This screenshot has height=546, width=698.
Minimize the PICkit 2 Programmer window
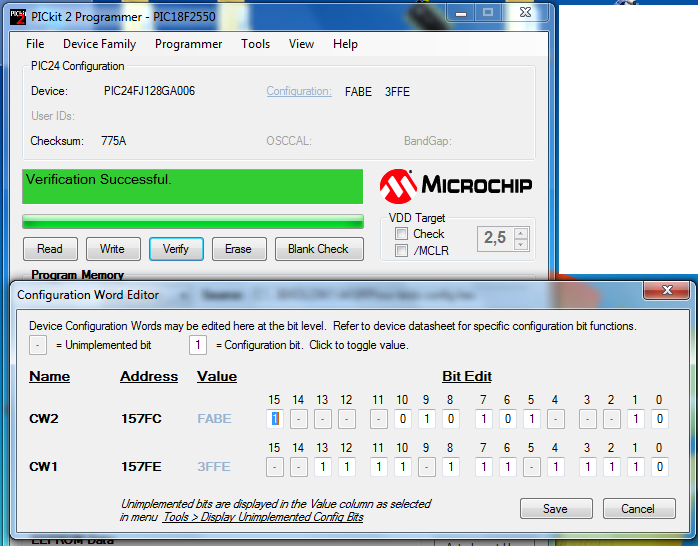click(x=461, y=13)
